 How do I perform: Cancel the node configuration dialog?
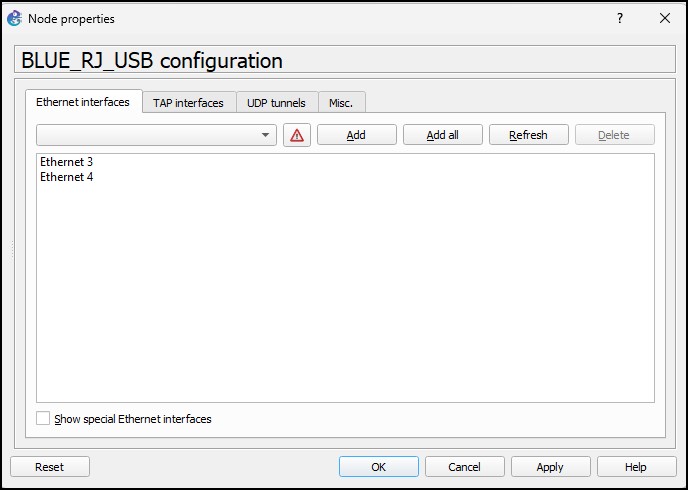click(464, 466)
